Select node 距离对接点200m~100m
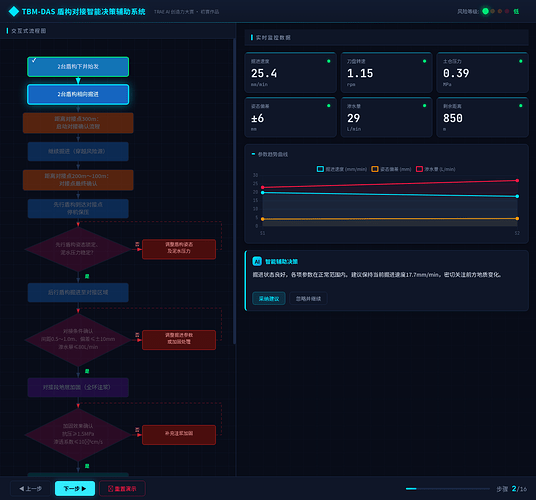This screenshot has height=500, width=536. [78, 180]
